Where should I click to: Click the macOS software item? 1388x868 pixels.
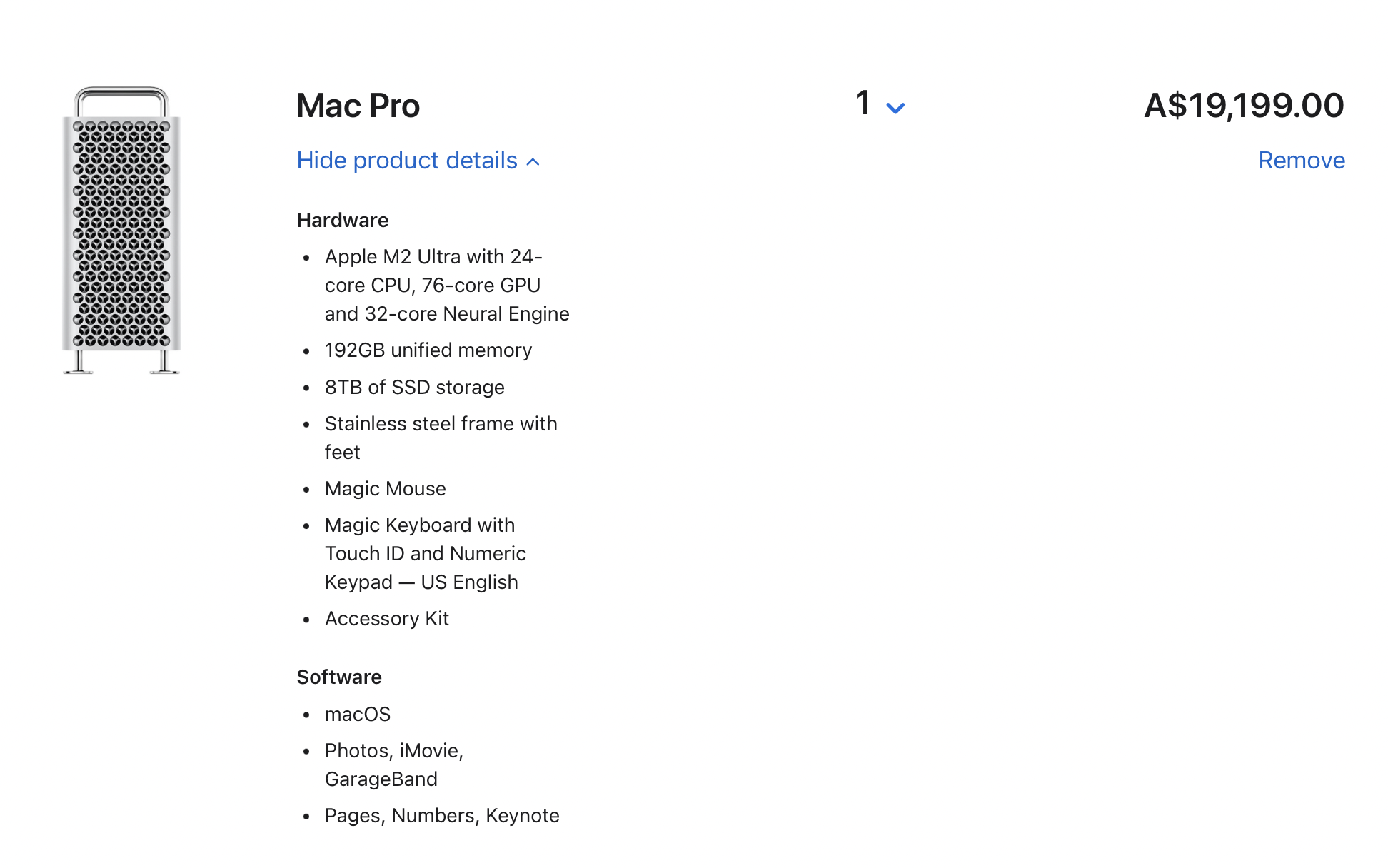tap(357, 714)
